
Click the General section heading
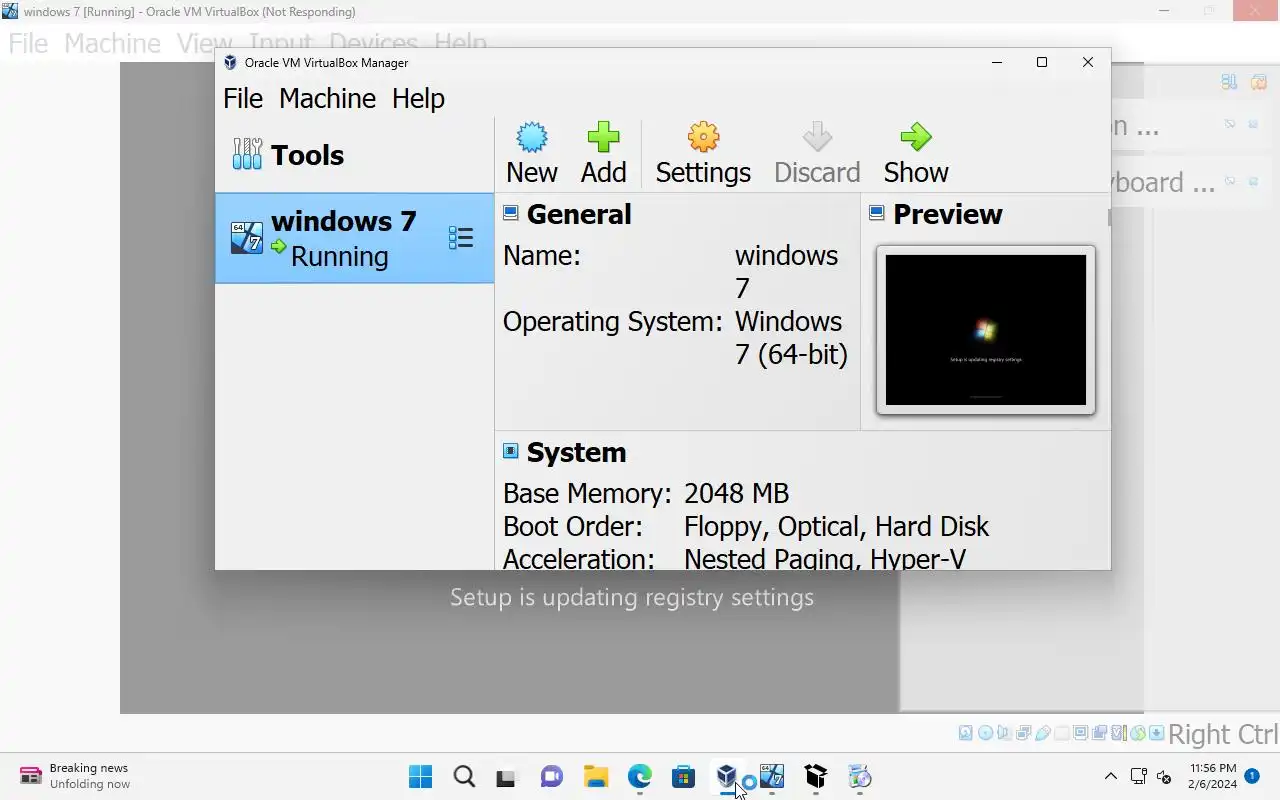click(x=579, y=214)
